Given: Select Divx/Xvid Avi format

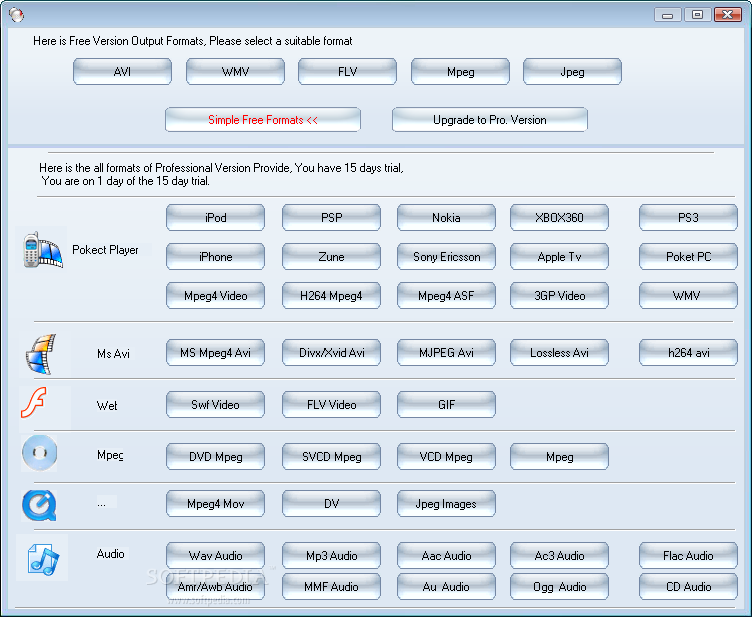Looking at the screenshot, I should (331, 353).
